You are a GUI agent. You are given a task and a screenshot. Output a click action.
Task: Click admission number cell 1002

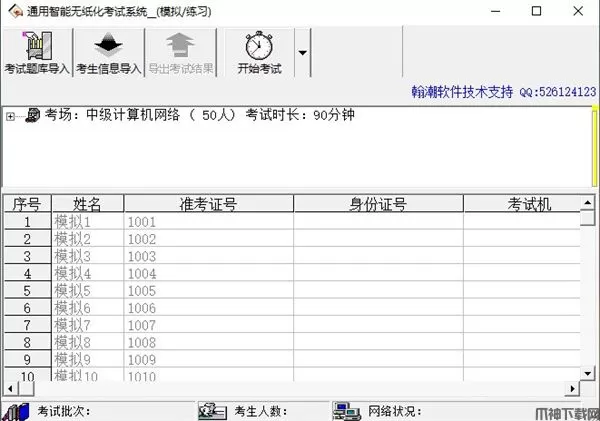209,239
